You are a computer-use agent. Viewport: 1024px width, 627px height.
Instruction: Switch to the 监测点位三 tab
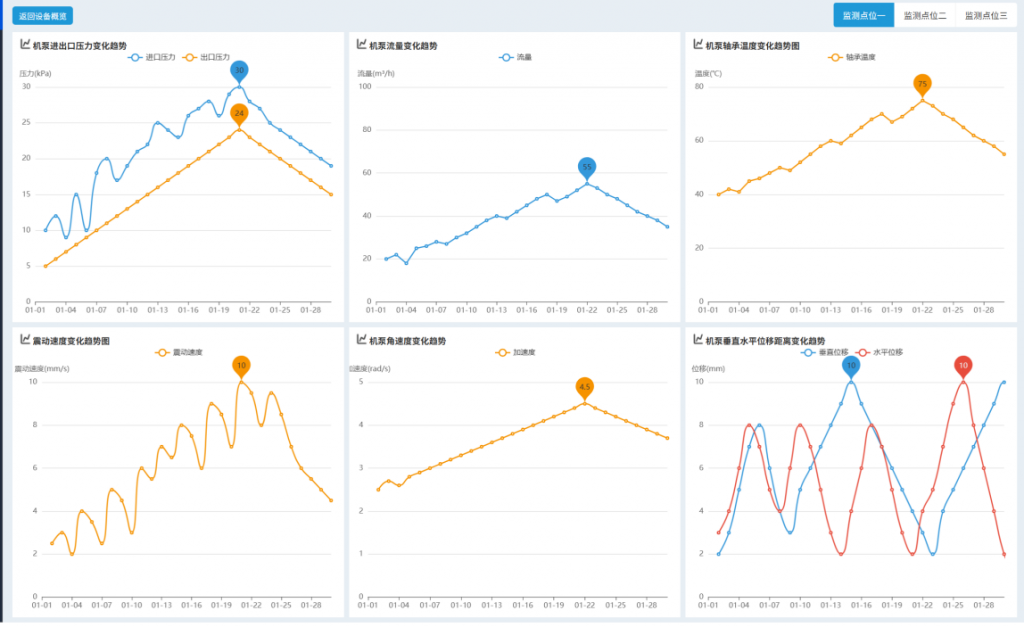coord(985,15)
